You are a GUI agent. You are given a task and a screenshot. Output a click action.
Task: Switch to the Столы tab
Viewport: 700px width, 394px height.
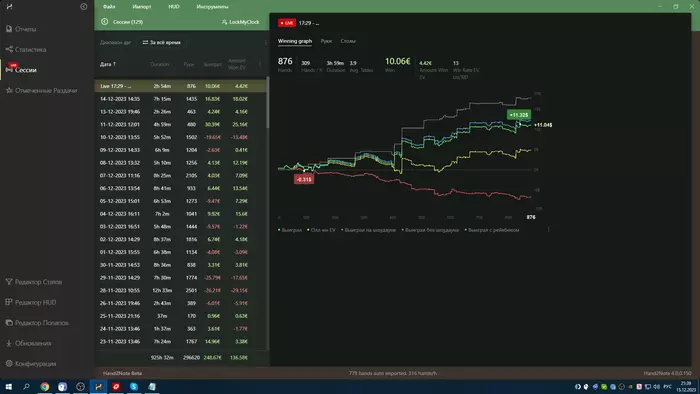pos(348,41)
